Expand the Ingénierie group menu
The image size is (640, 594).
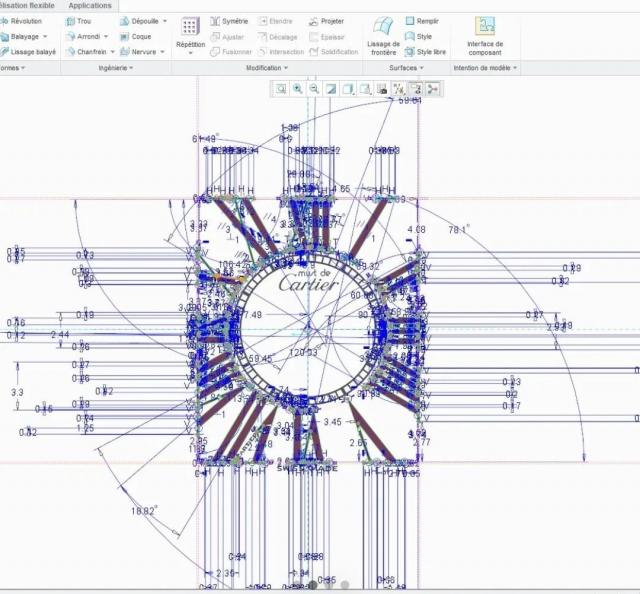(x=116, y=68)
